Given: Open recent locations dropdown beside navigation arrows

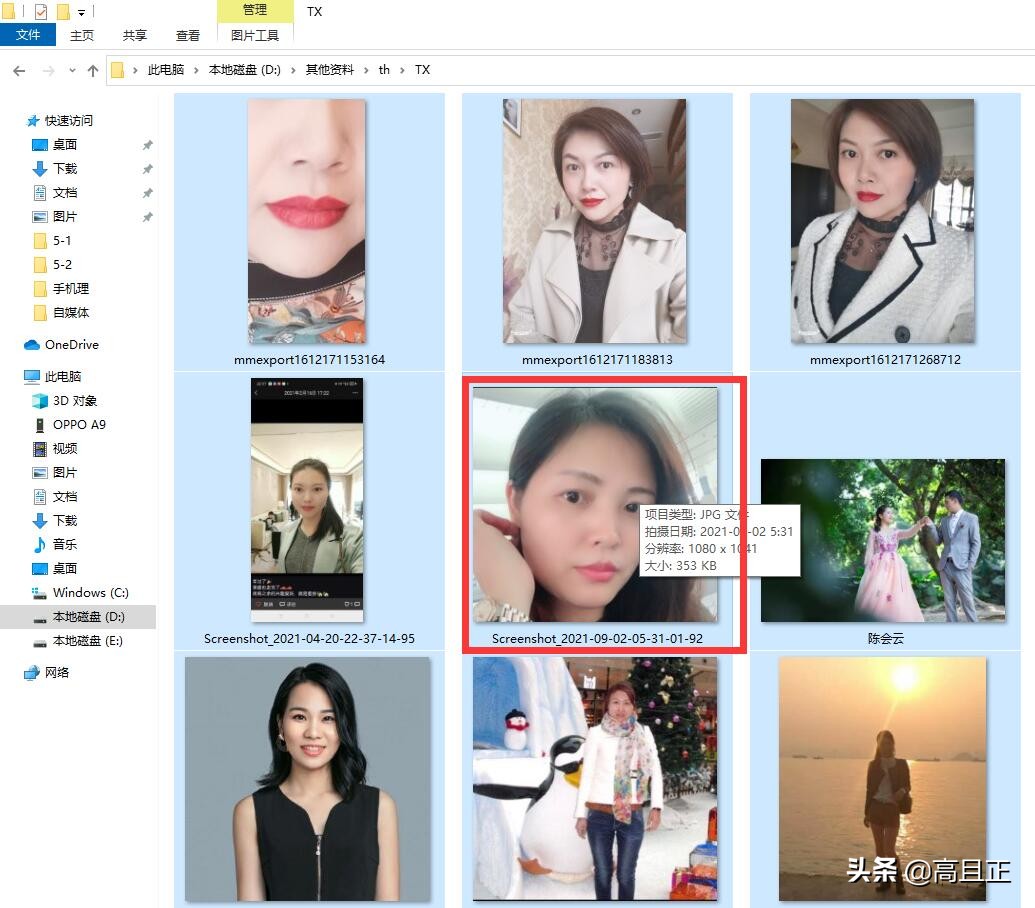Looking at the screenshot, I should coord(71,69).
